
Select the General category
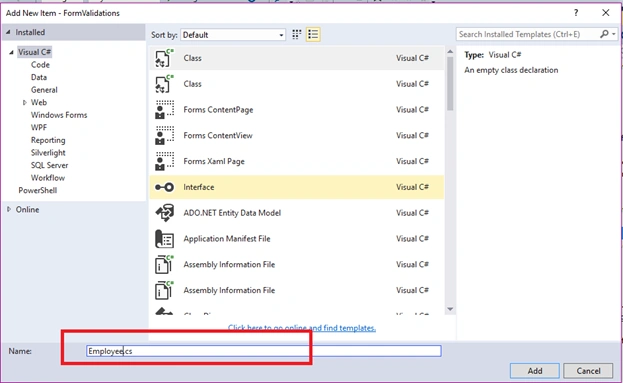pyautogui.click(x=44, y=90)
